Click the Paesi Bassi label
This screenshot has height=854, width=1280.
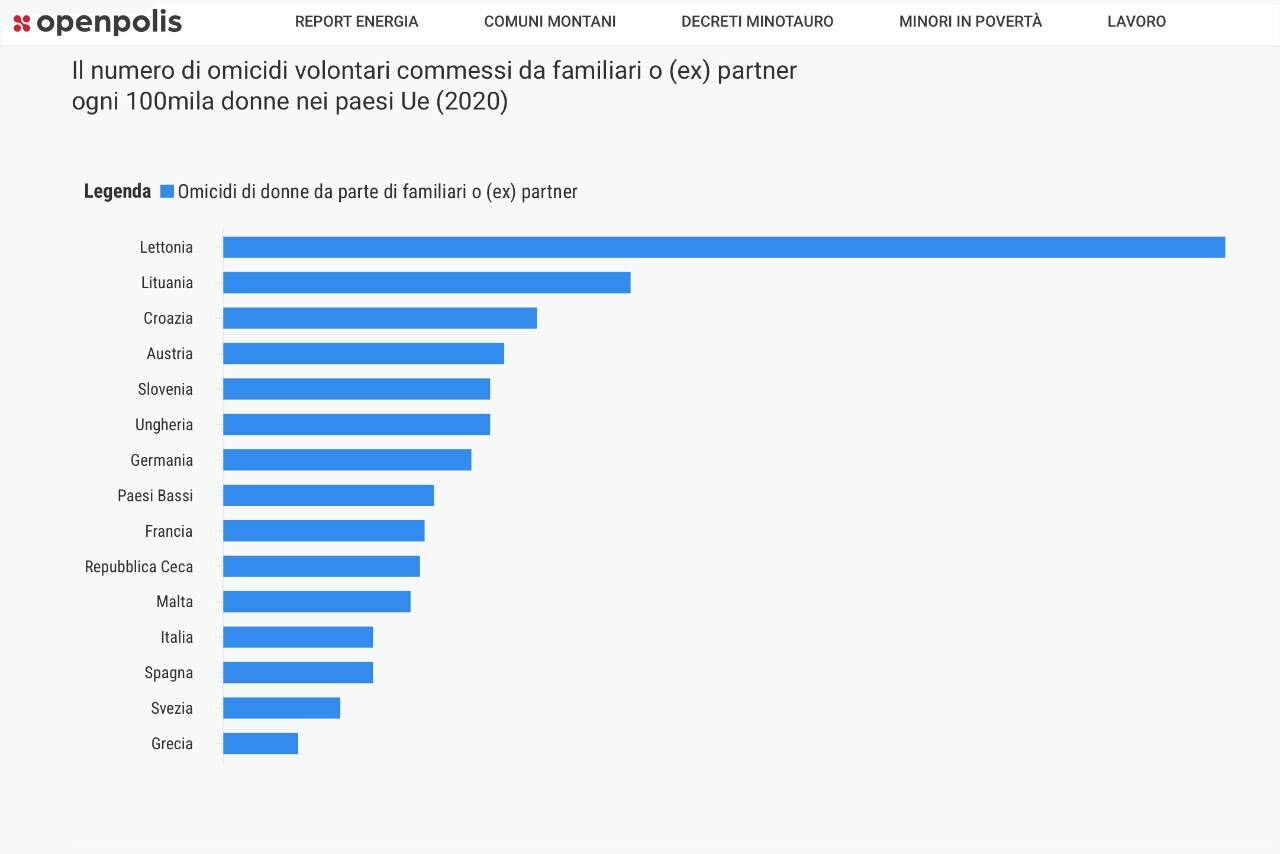(x=155, y=496)
